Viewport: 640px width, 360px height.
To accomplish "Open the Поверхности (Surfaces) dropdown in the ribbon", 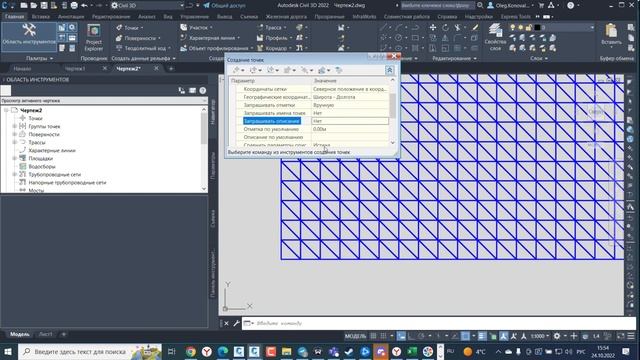I will [x=138, y=38].
